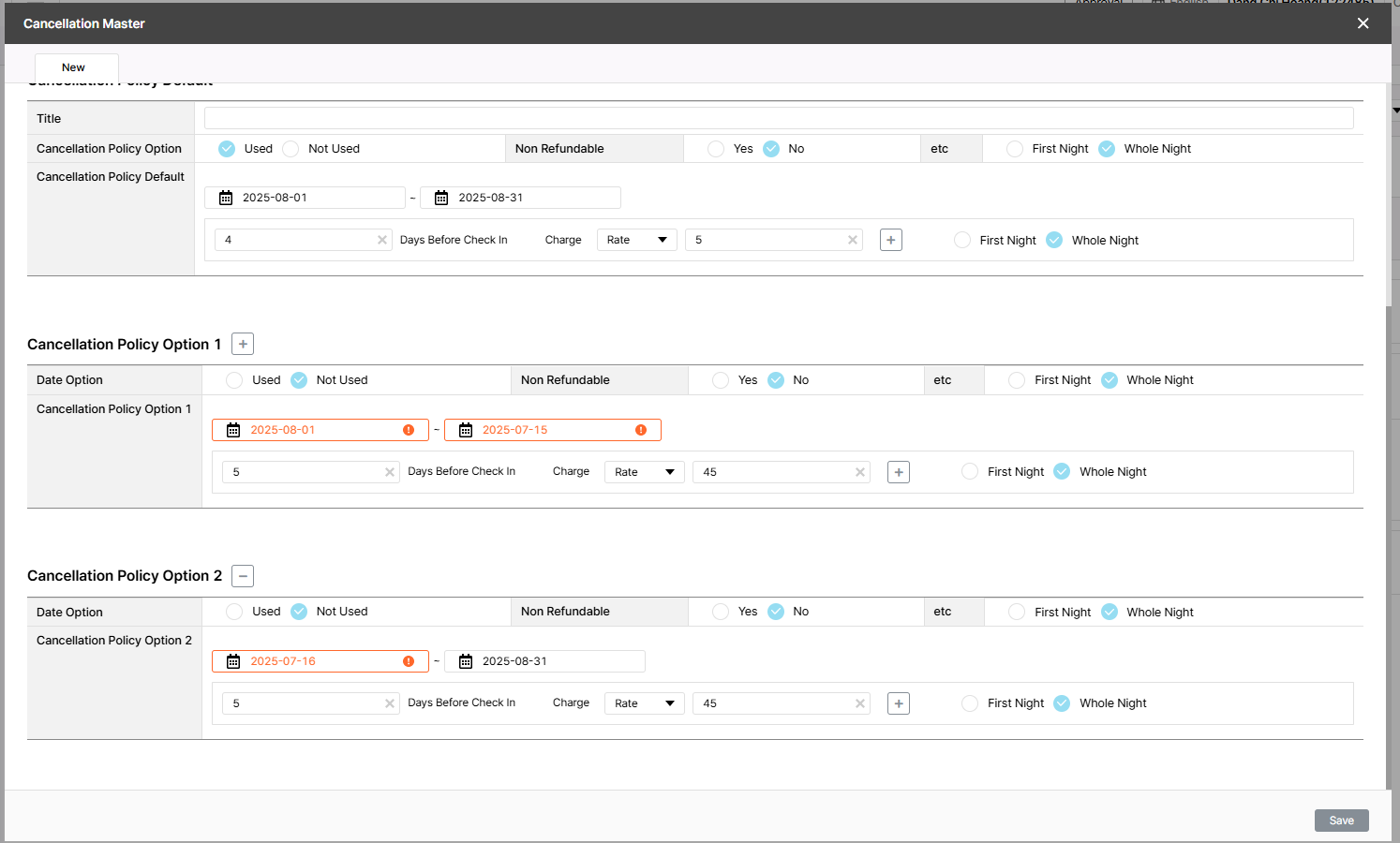Select Not Used for Cancellation Policy Option
This screenshot has height=843, width=1400.
(291, 149)
